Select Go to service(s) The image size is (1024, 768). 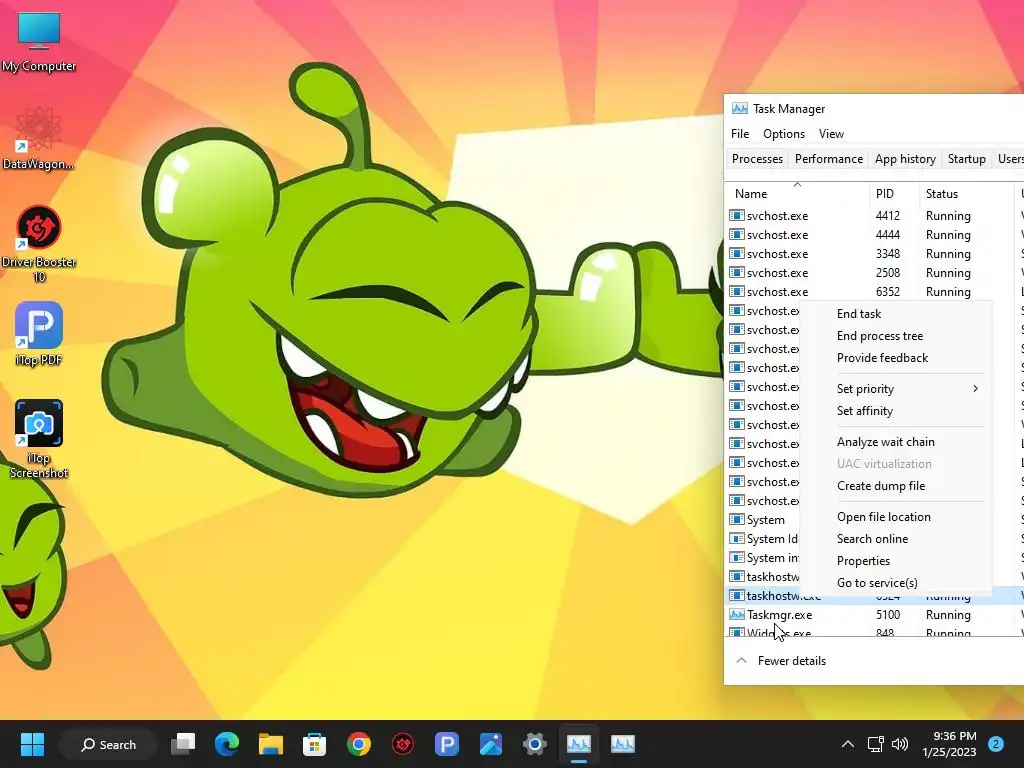(x=895, y=583)
